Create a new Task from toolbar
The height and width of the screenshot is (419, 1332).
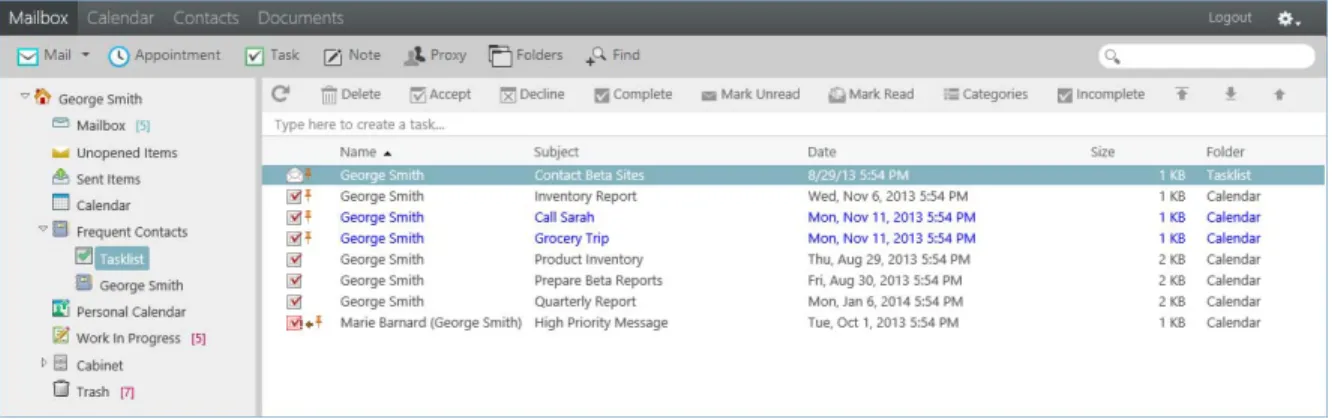click(273, 56)
